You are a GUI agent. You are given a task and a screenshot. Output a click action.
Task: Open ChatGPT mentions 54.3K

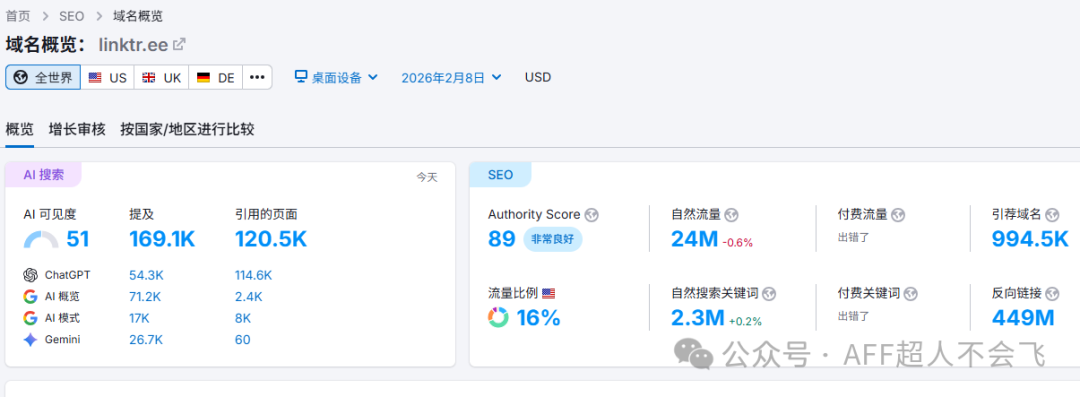coord(146,275)
